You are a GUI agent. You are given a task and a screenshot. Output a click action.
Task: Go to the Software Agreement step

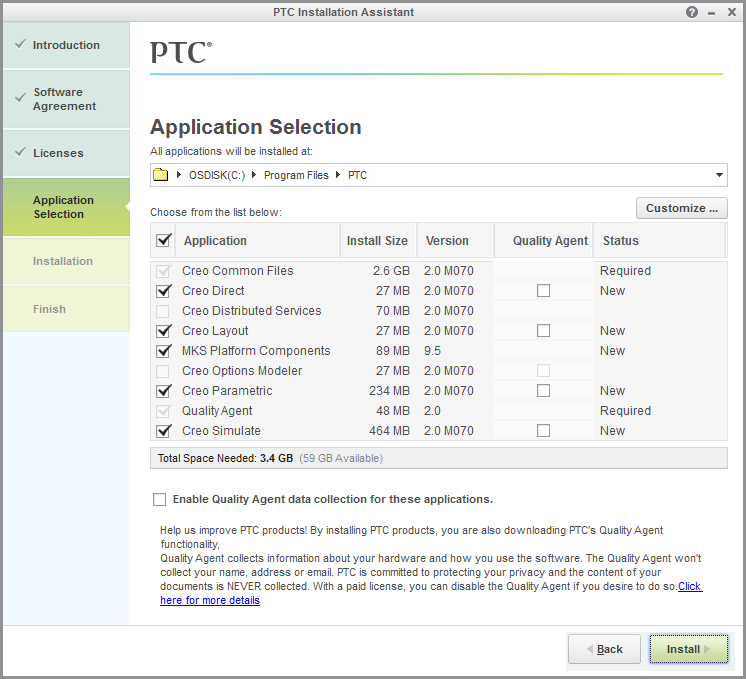(67, 99)
